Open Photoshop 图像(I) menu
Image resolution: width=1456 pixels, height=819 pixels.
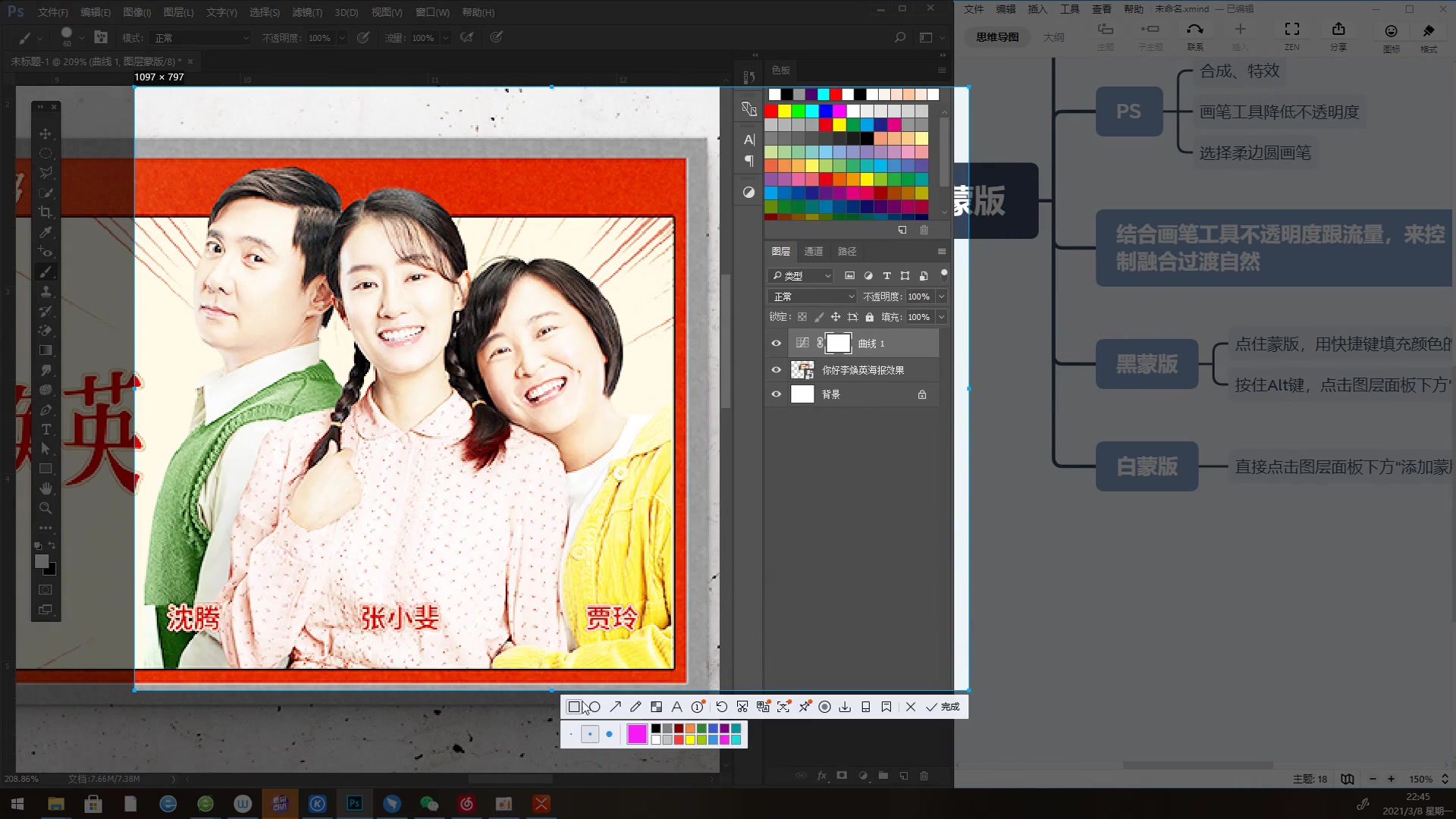click(x=136, y=12)
